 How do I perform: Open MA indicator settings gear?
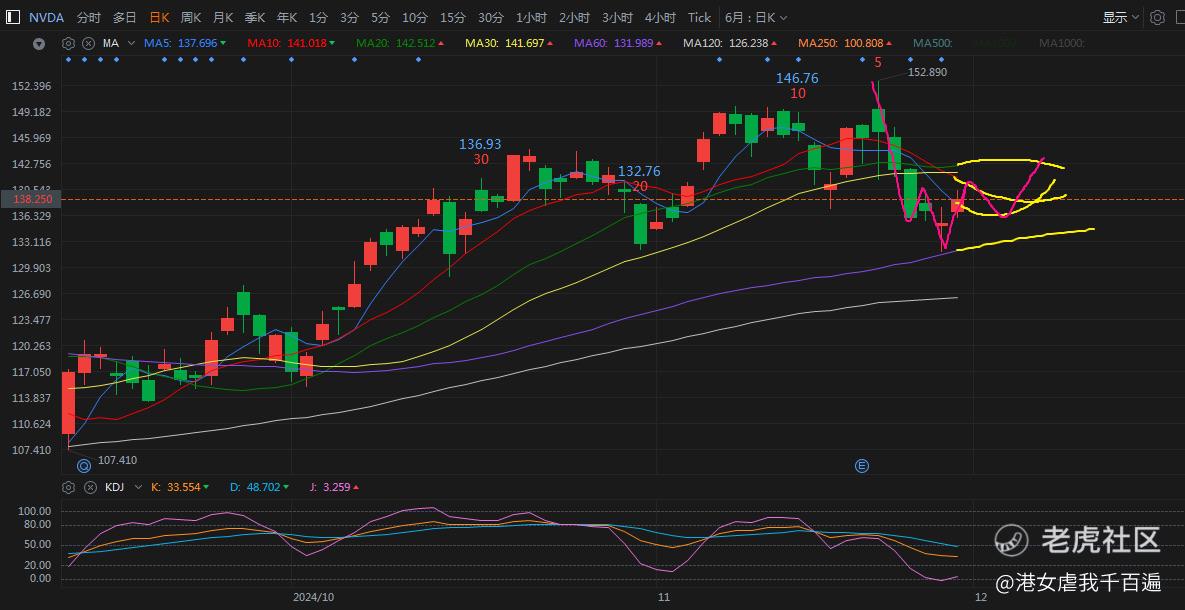click(69, 43)
